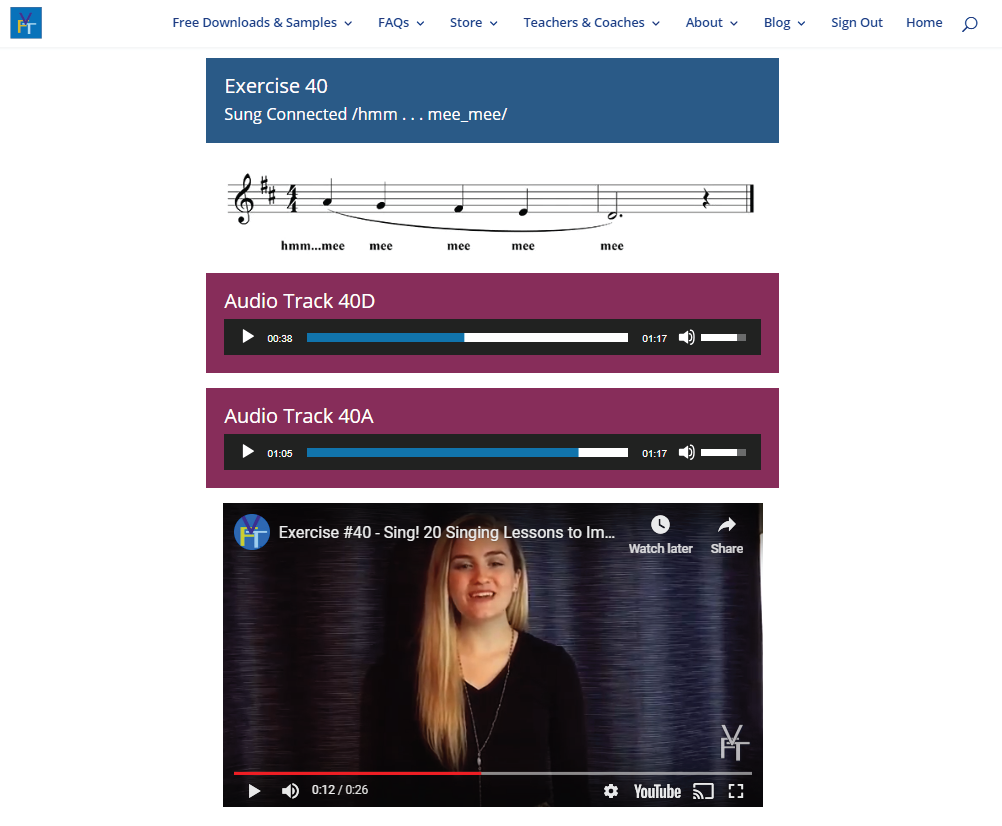
Task: Open the About menu item
Action: point(711,23)
